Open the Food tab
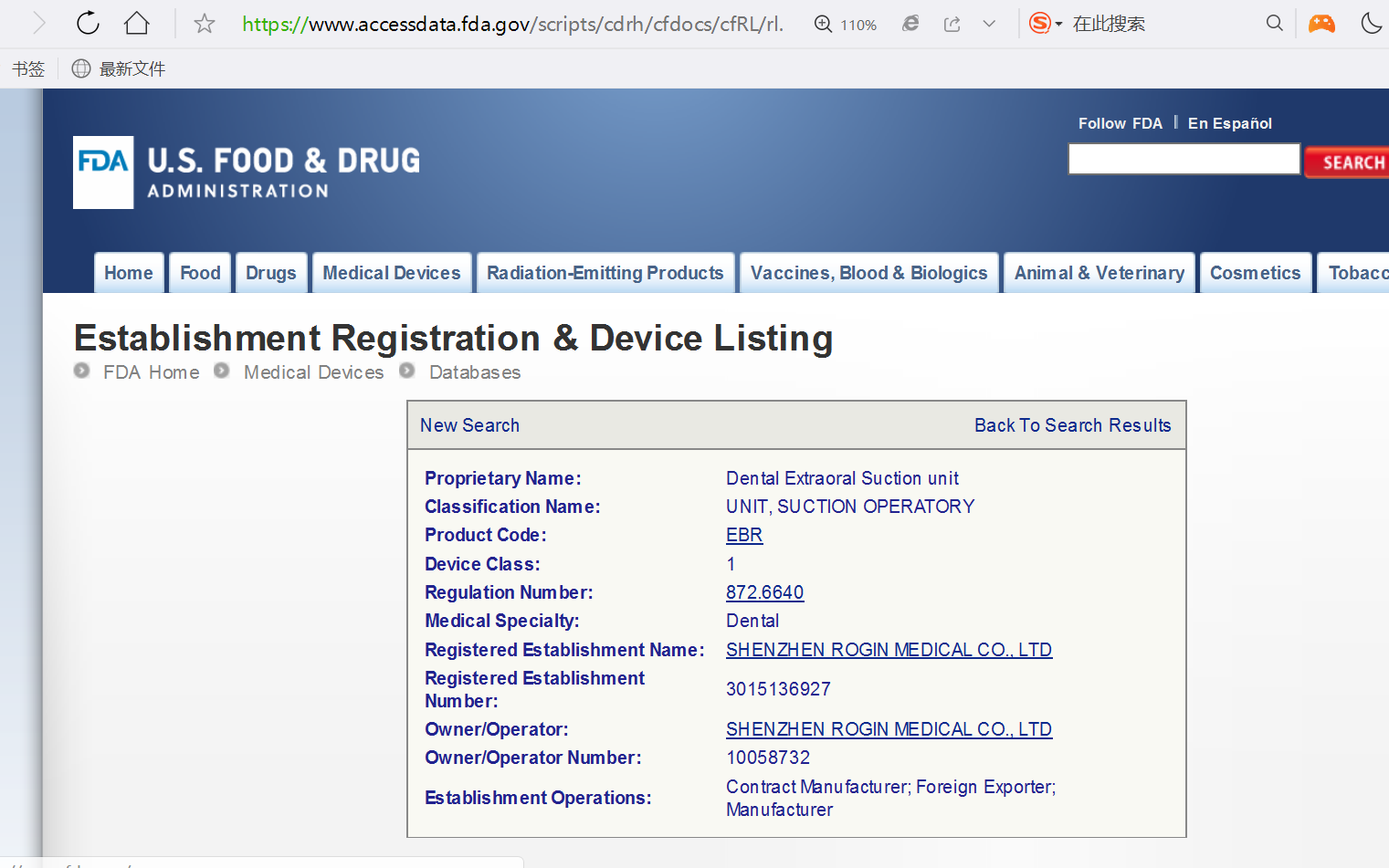 pyautogui.click(x=200, y=273)
